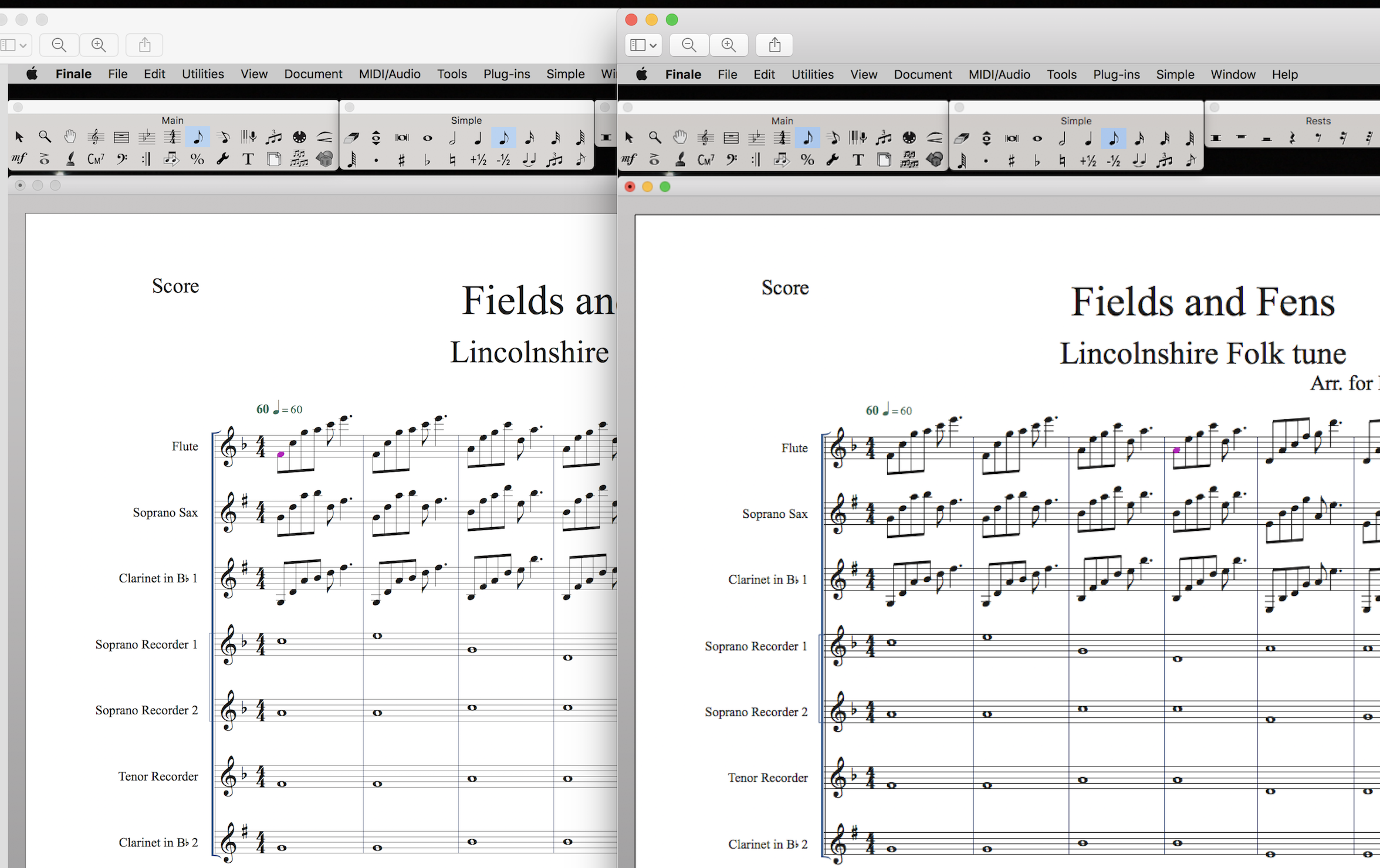This screenshot has width=1380, height=868.
Task: Open the sidebar view dropdown in the background window's toolbar
Action: (14, 45)
